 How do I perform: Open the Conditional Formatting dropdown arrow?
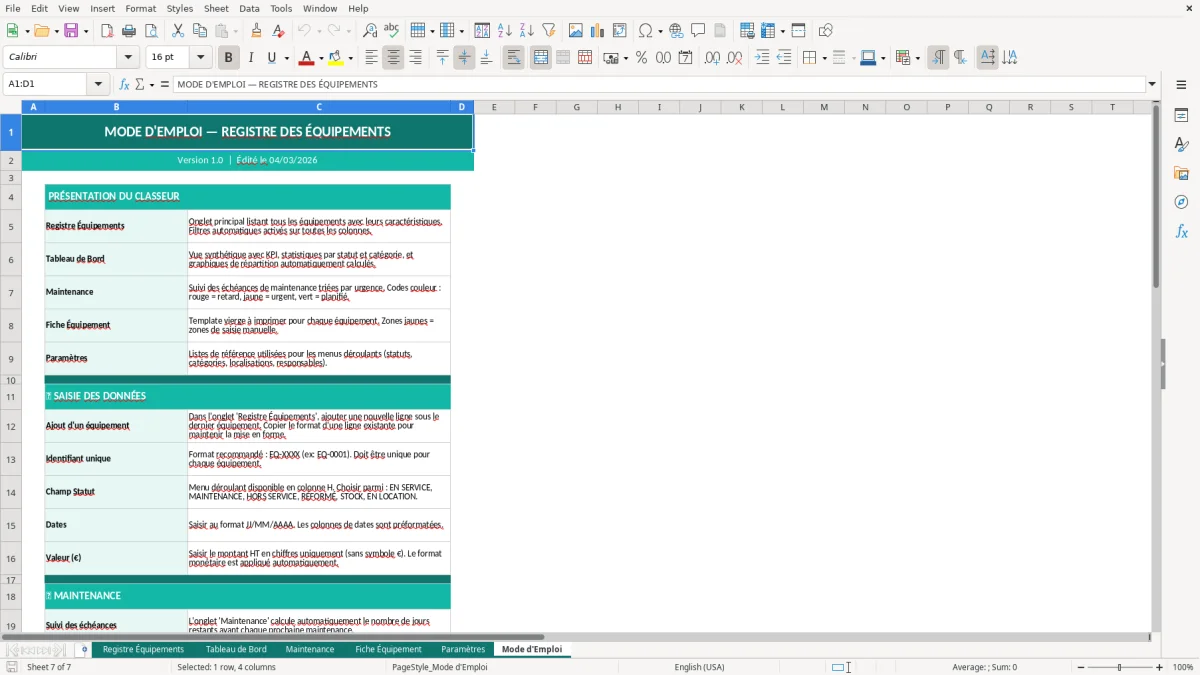(917, 58)
